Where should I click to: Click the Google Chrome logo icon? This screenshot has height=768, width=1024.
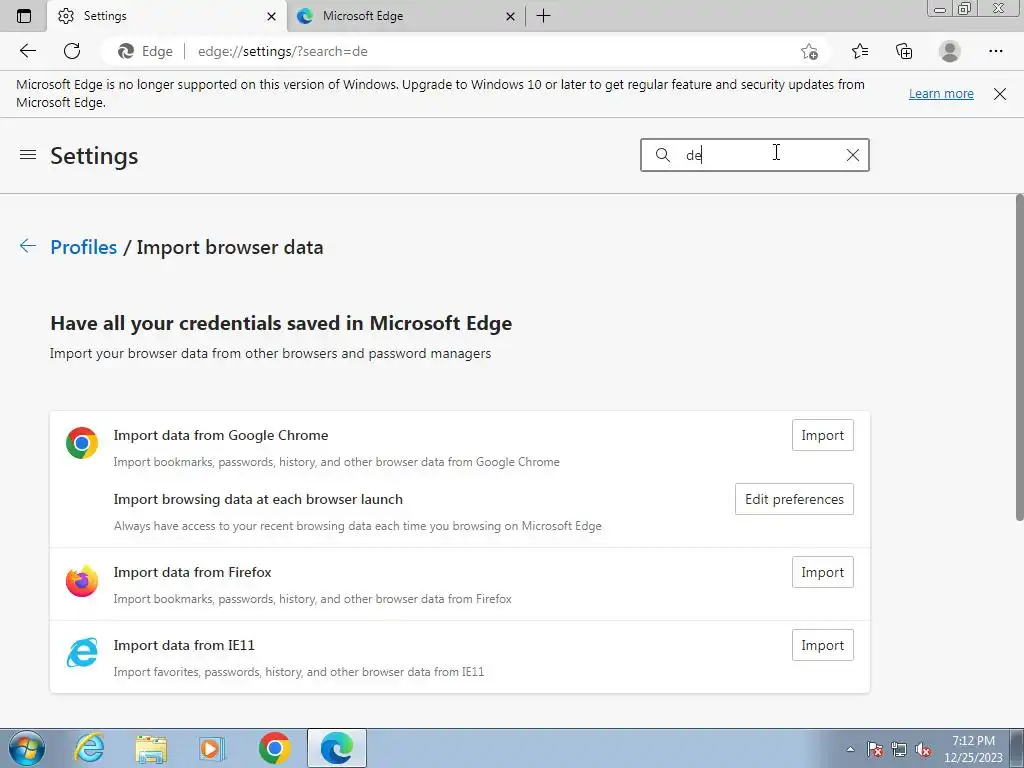pyautogui.click(x=82, y=443)
